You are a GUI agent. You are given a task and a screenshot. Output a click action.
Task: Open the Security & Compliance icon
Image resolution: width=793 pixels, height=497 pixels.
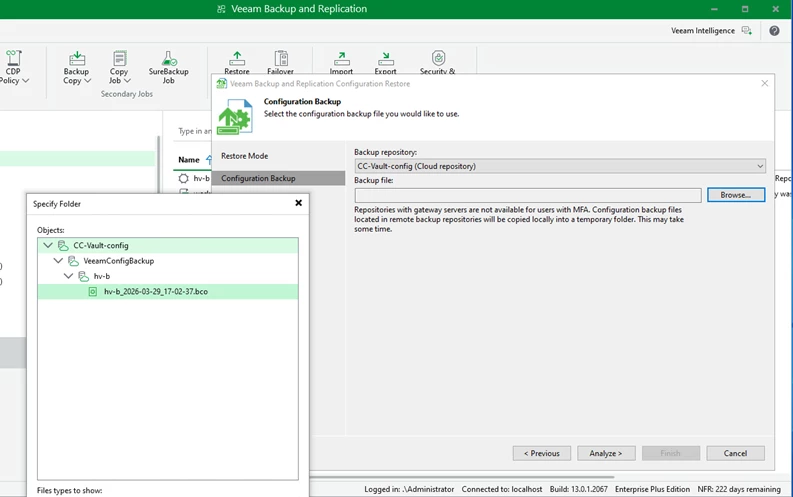click(x=438, y=60)
